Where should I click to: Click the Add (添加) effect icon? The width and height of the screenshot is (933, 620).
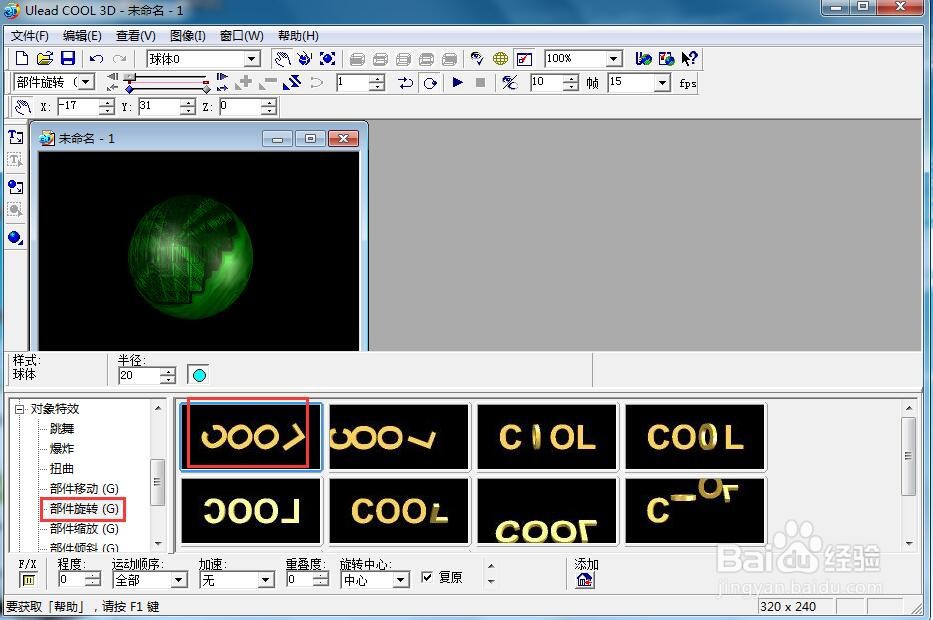point(585,580)
